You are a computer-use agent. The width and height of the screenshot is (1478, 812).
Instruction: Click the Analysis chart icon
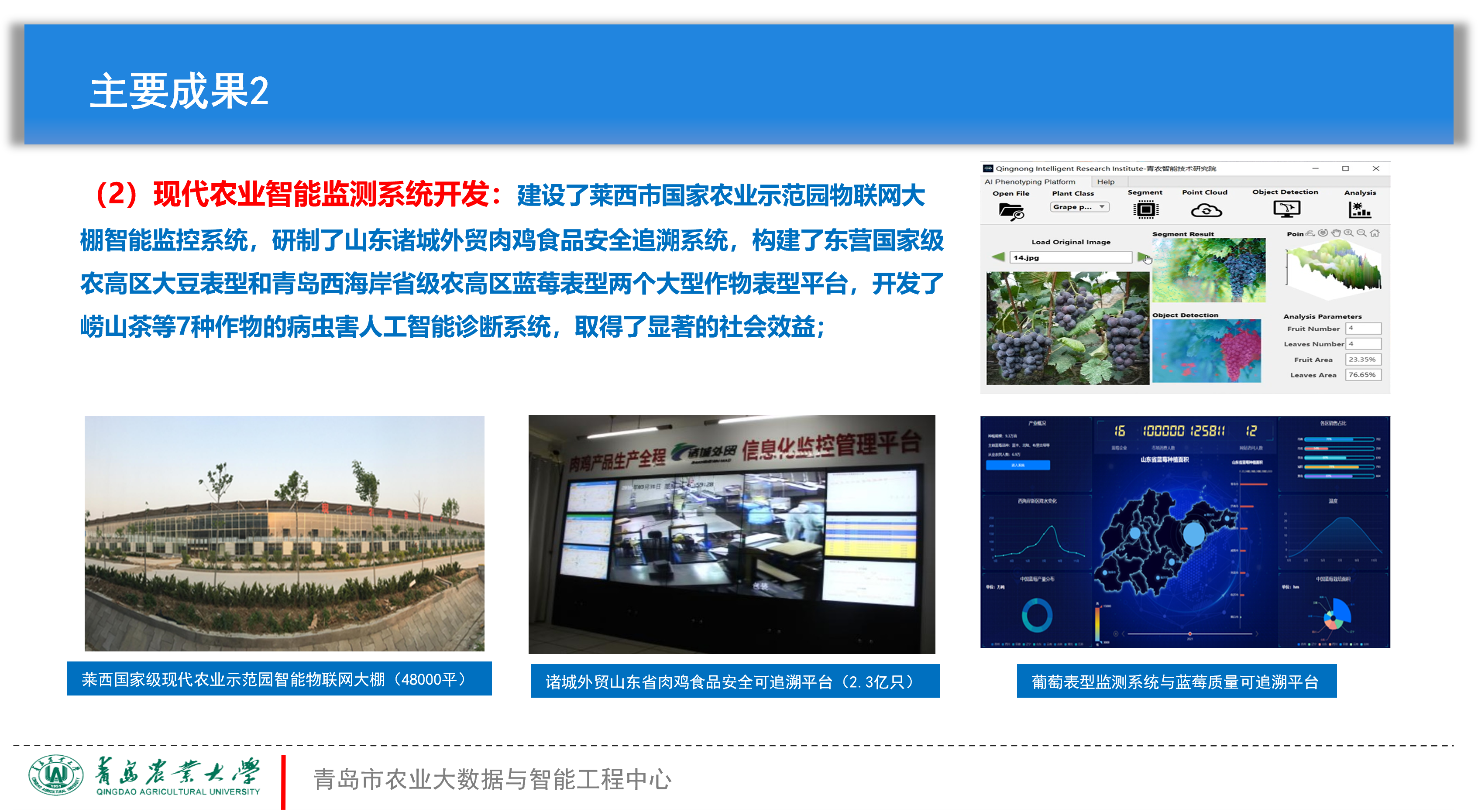click(x=1359, y=210)
